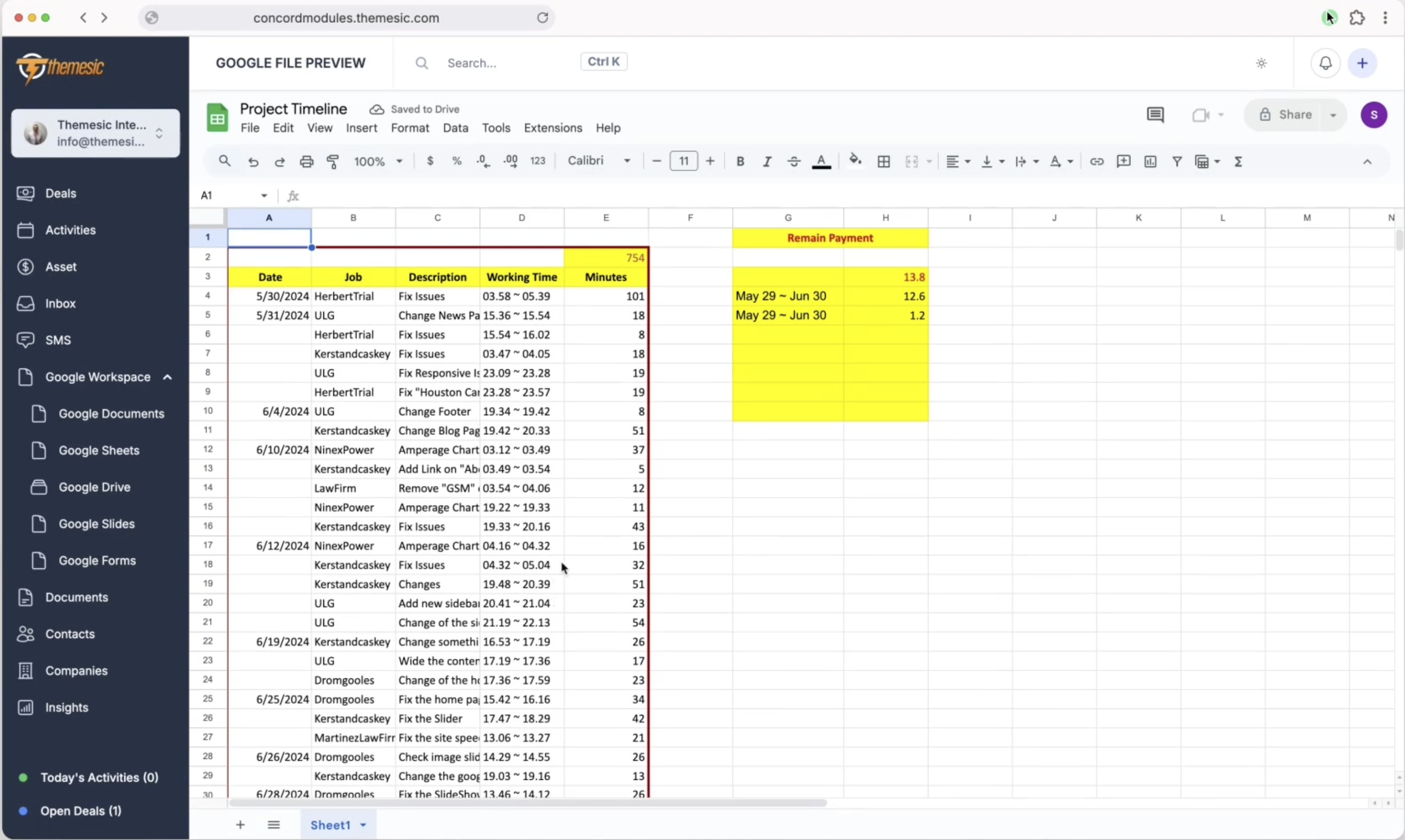This screenshot has height=840, width=1405.
Task: Toggle Today's Activities switch
Action: tap(24, 777)
